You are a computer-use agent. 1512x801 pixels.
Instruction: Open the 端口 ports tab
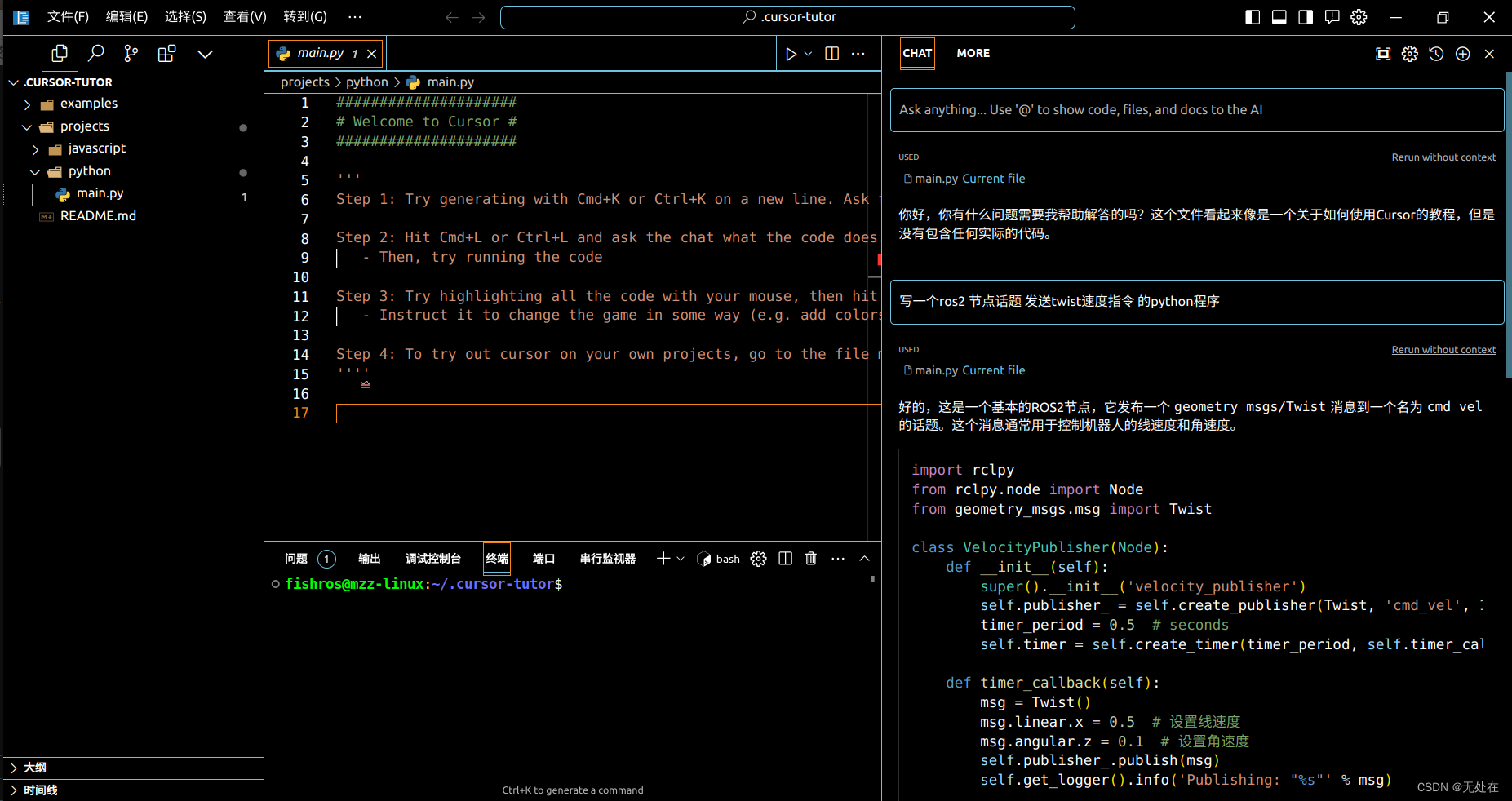point(543,559)
